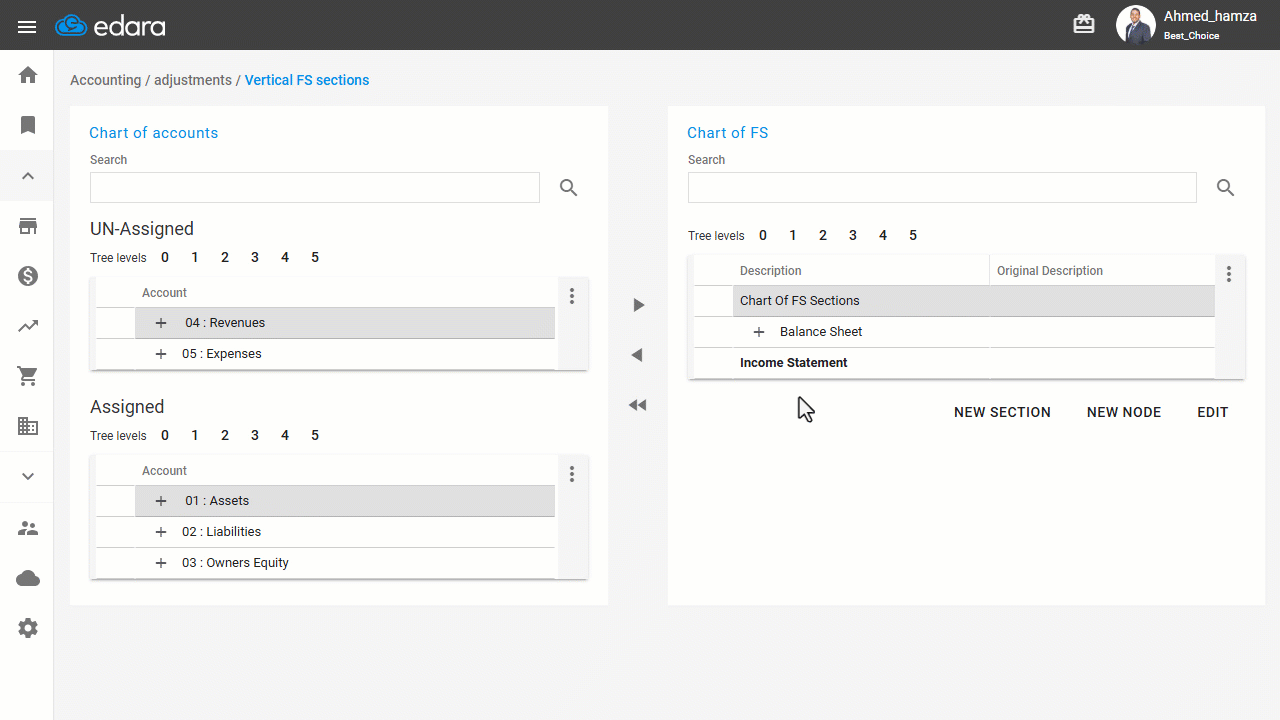Set Assigned tree level to 1

coord(195,436)
